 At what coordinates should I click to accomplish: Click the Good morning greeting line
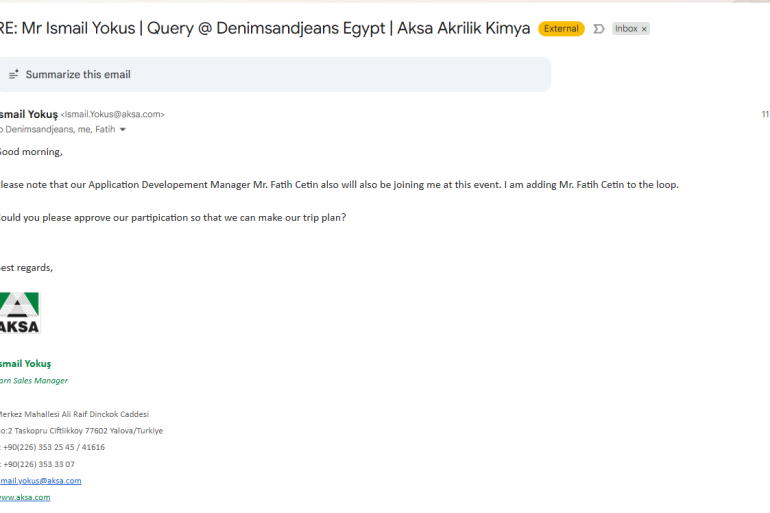click(x=31, y=152)
